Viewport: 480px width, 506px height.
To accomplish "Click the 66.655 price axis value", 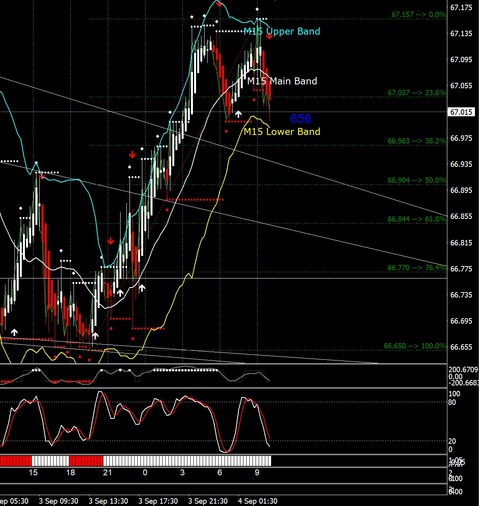I will click(461, 347).
